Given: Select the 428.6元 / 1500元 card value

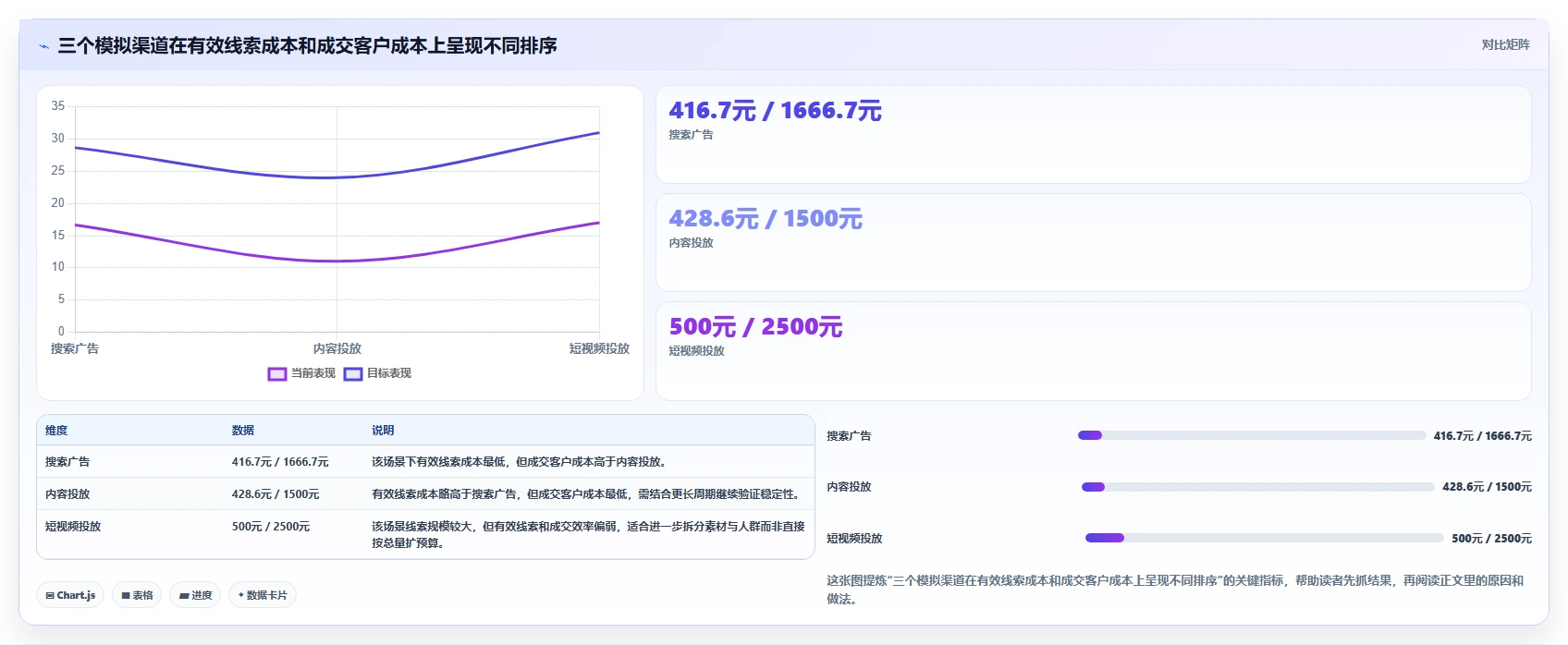Looking at the screenshot, I should pos(766,219).
